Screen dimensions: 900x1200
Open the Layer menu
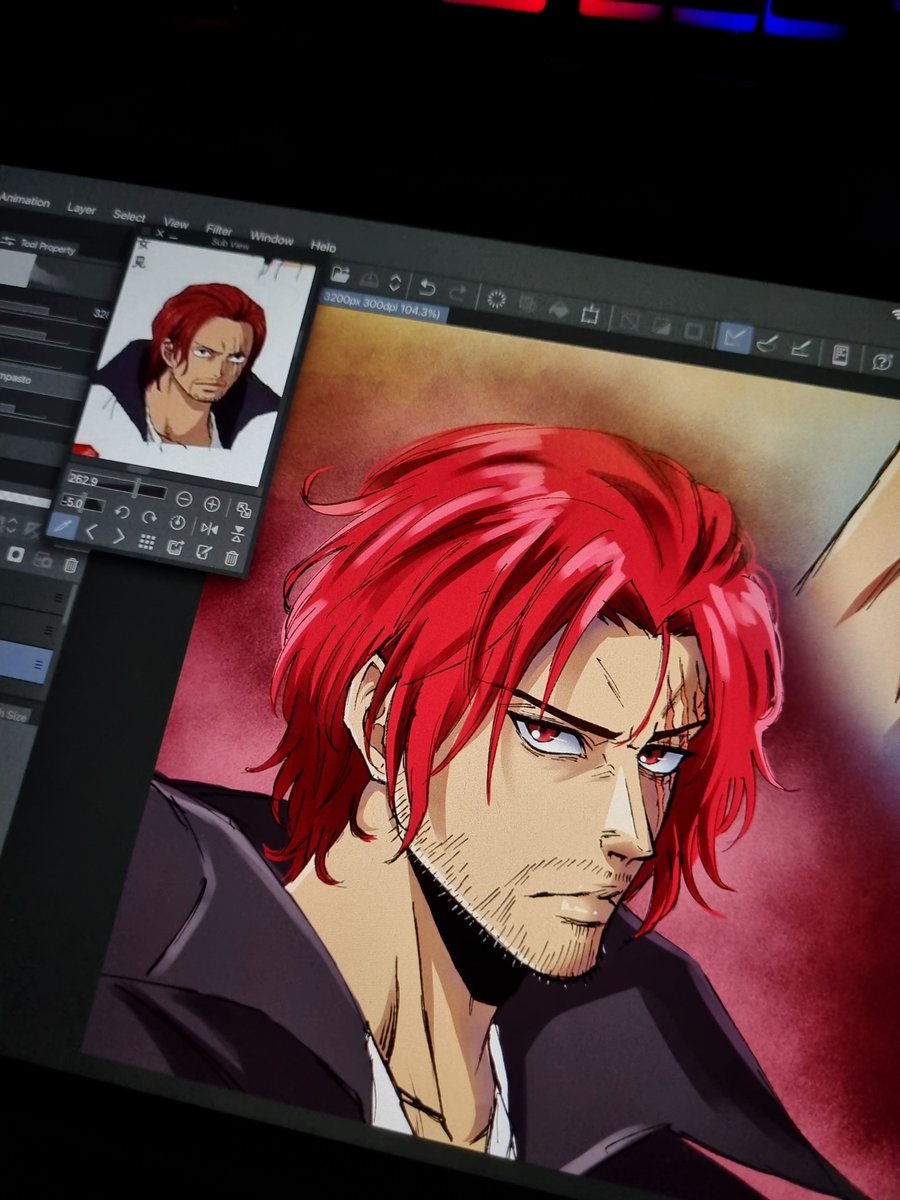coord(81,209)
